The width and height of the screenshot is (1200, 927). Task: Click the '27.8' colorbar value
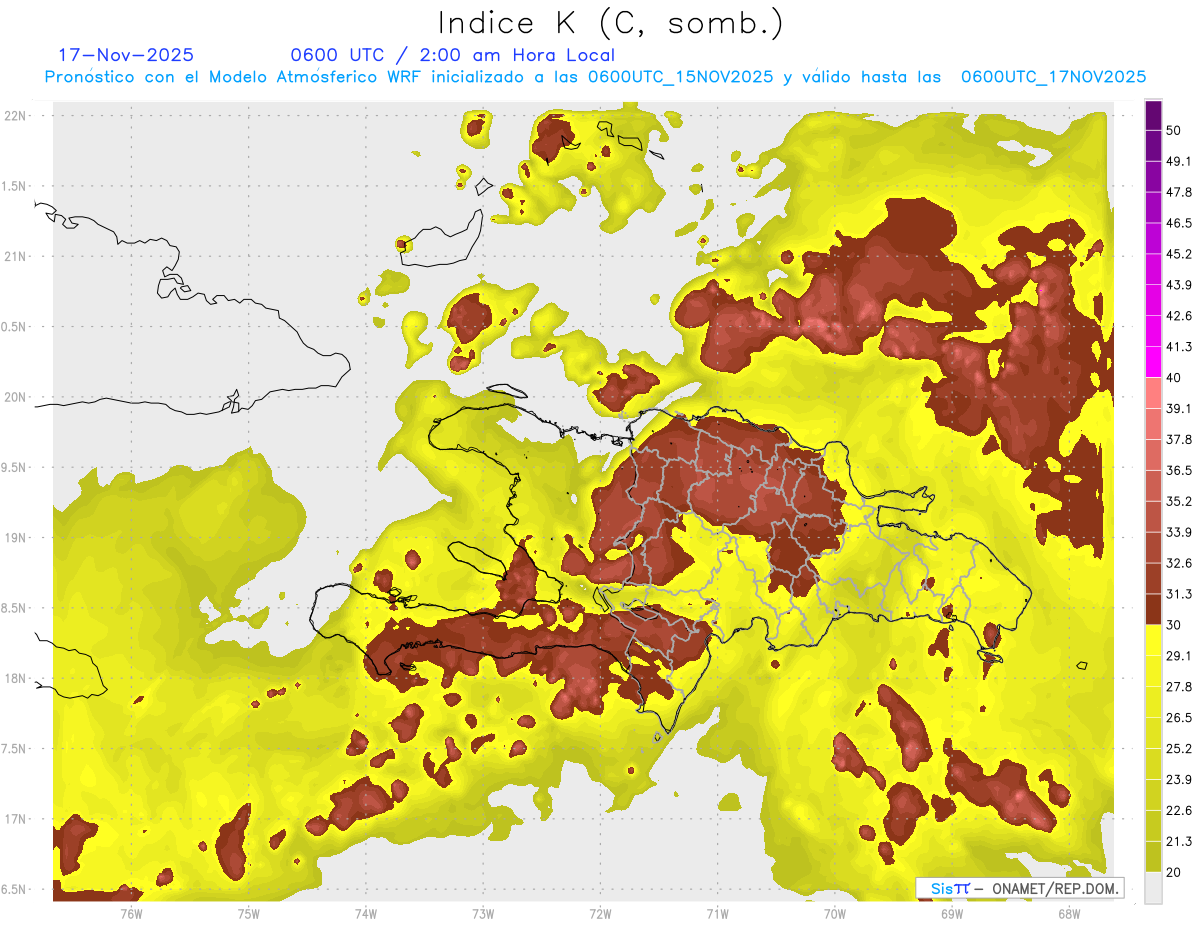coord(1179,688)
